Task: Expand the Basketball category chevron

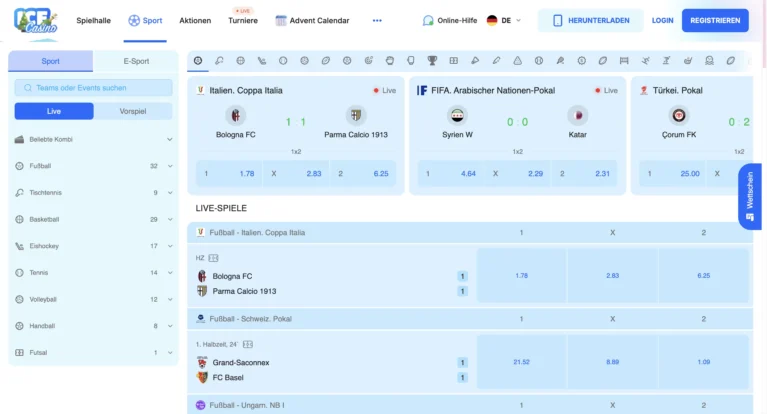Action: [170, 219]
